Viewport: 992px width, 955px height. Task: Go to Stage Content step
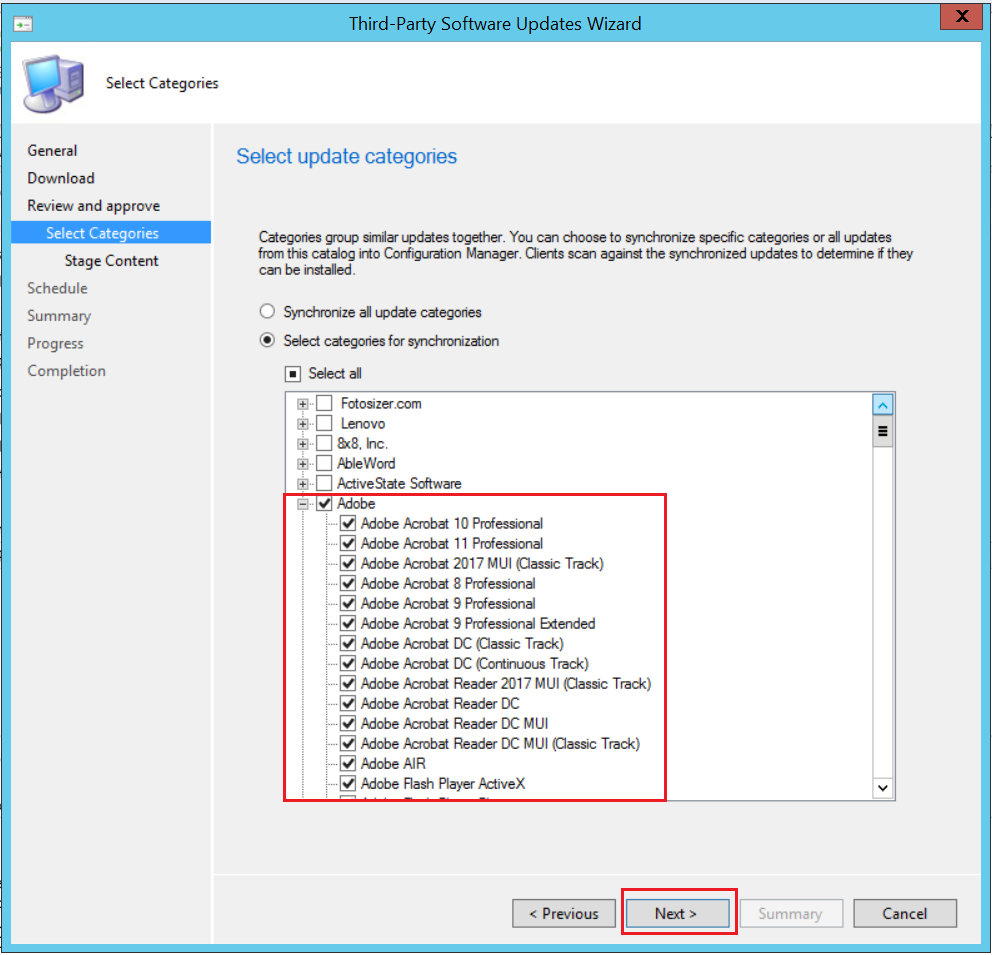[111, 261]
